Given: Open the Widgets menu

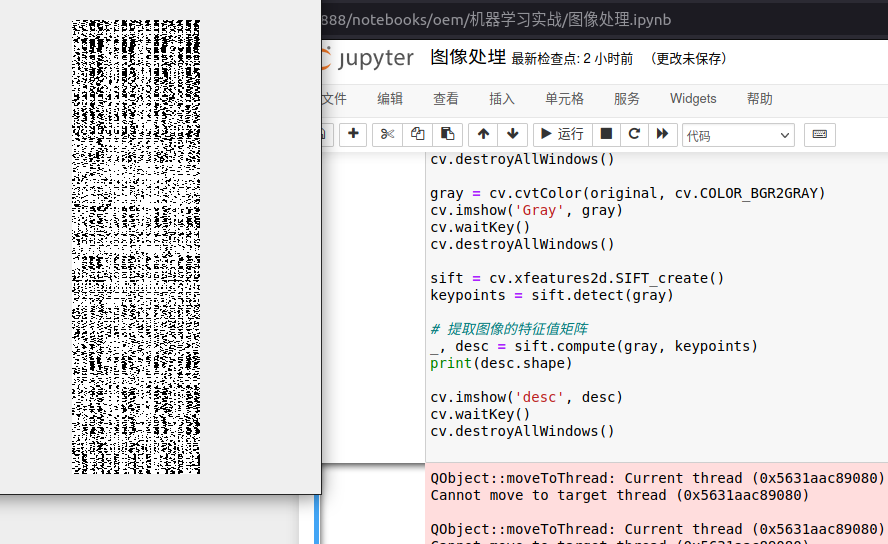Looking at the screenshot, I should tap(693, 99).
